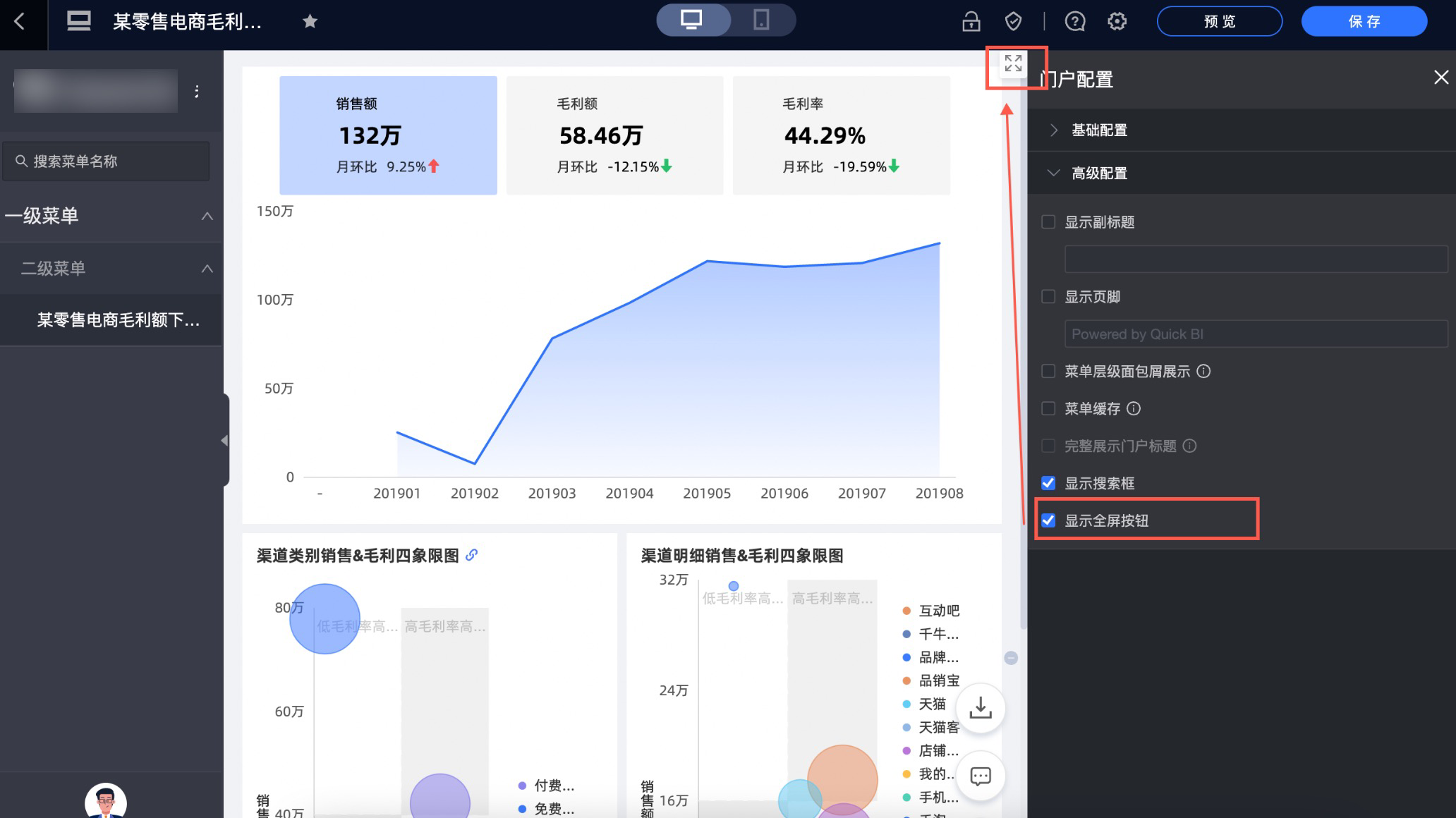Open the settings gear icon
The width and height of the screenshot is (1456, 818).
pyautogui.click(x=1117, y=21)
